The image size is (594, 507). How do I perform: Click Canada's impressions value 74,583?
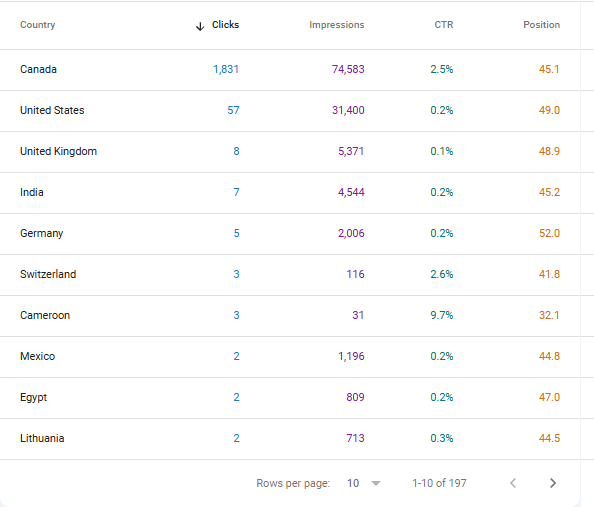point(348,69)
